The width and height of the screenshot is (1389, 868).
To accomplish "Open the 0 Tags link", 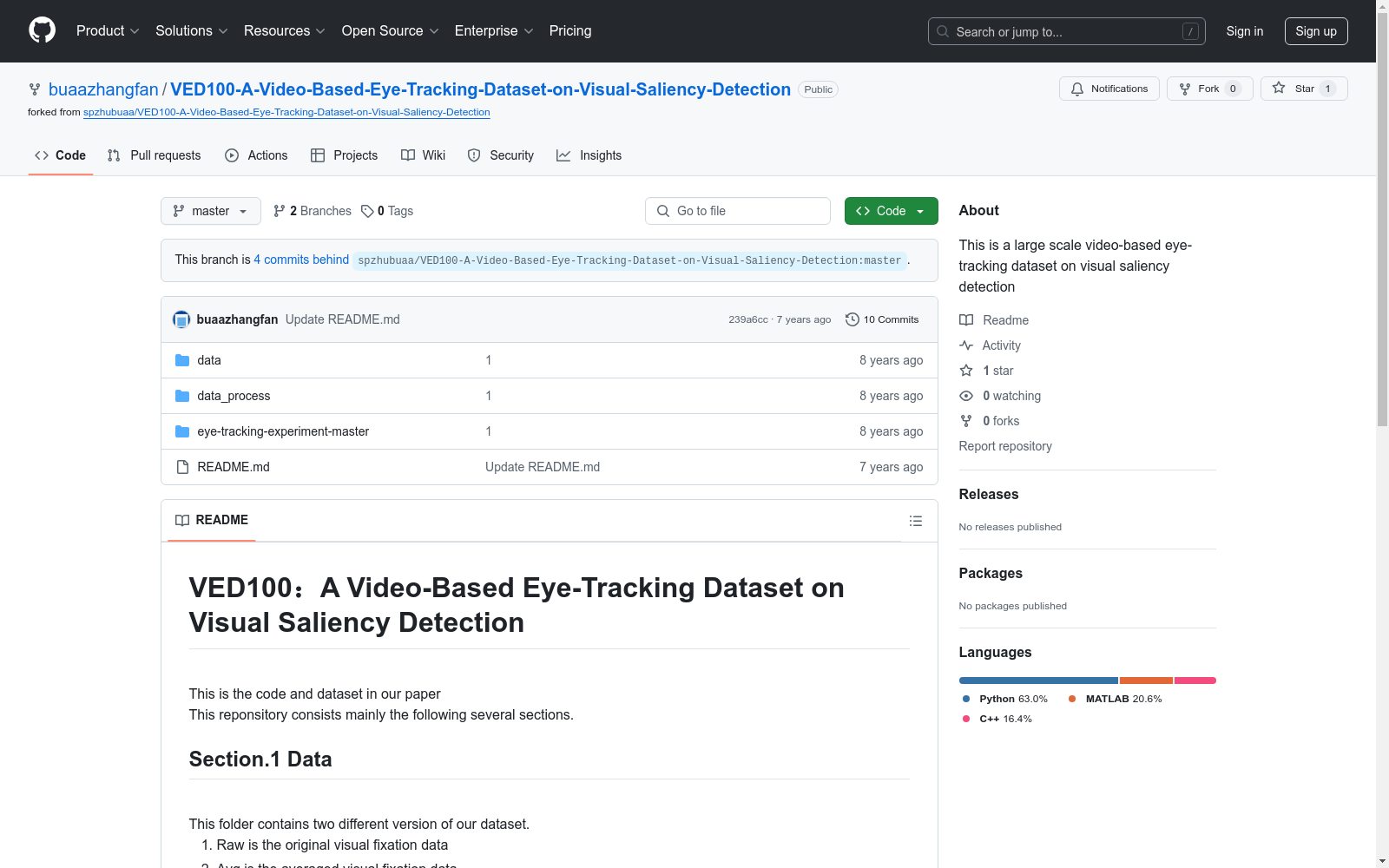I will pyautogui.click(x=387, y=211).
